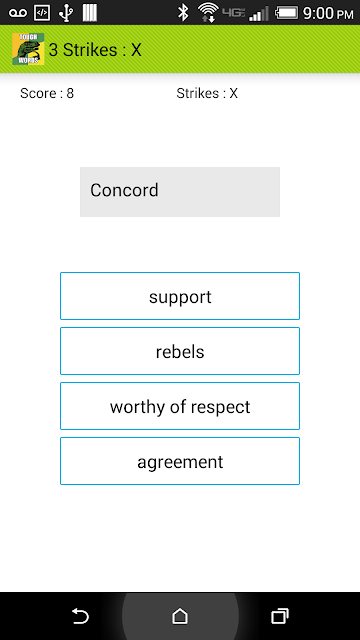Tap the Concord word box
This screenshot has height=640, width=360.
(x=180, y=192)
